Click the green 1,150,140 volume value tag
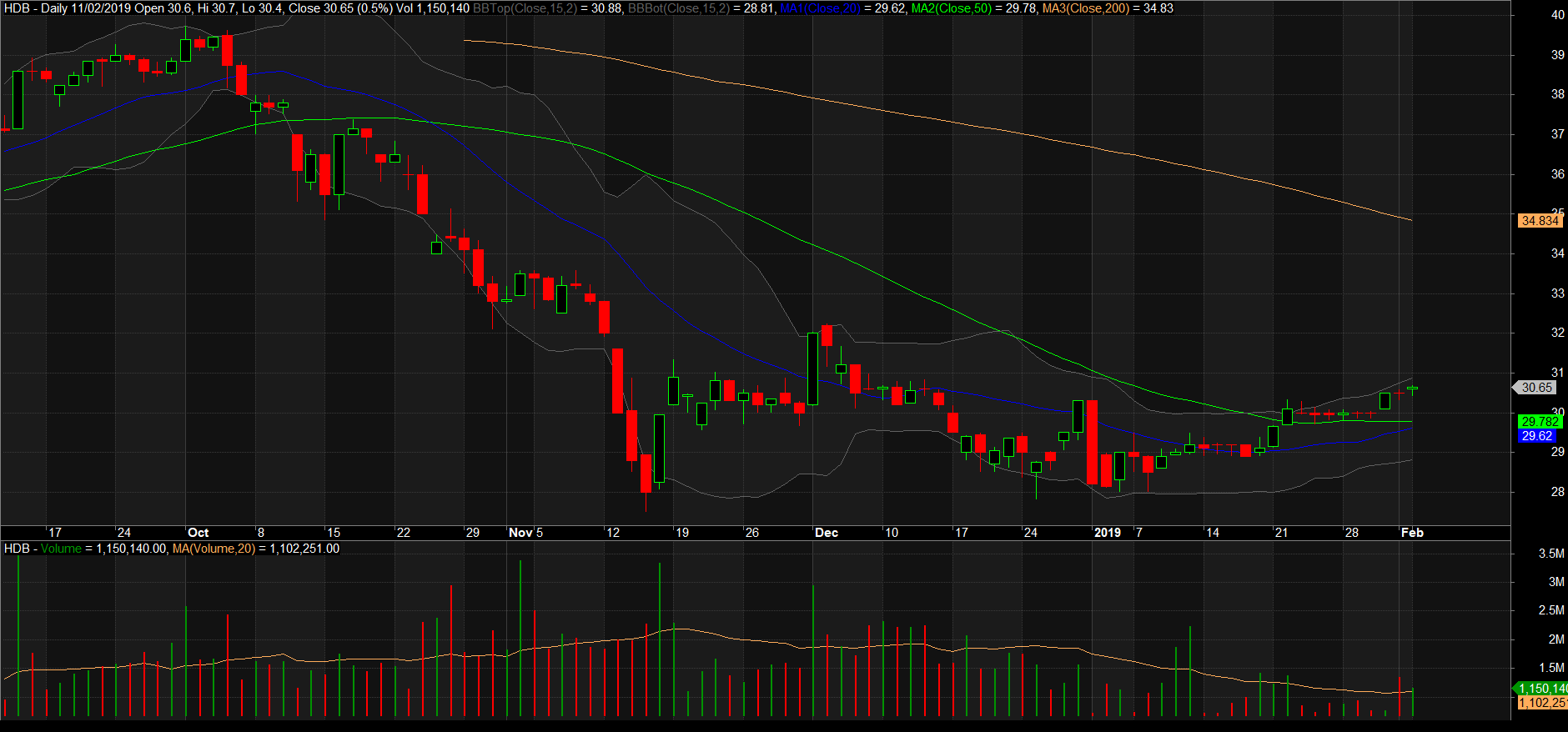Viewport: 1568px width, 732px height. [1541, 689]
